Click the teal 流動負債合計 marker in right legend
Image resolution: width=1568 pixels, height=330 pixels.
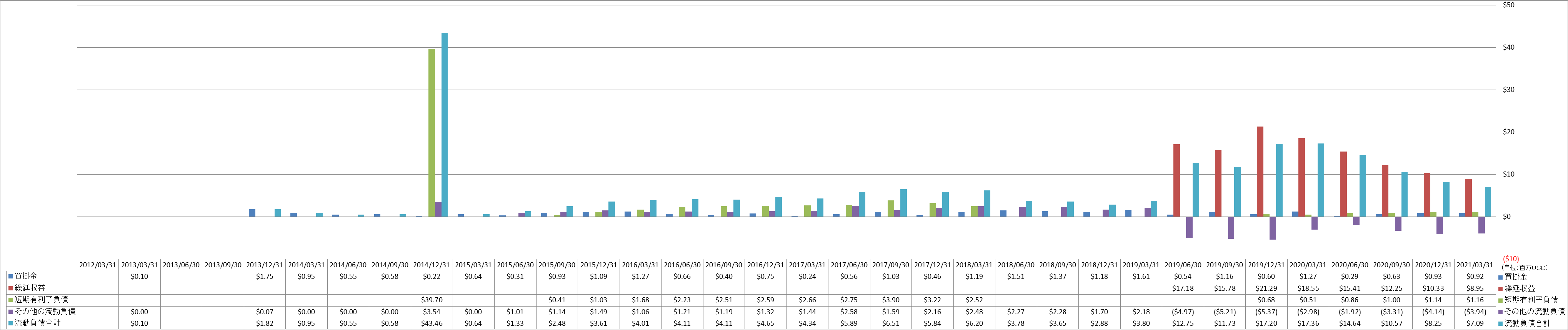pyautogui.click(x=1500, y=323)
